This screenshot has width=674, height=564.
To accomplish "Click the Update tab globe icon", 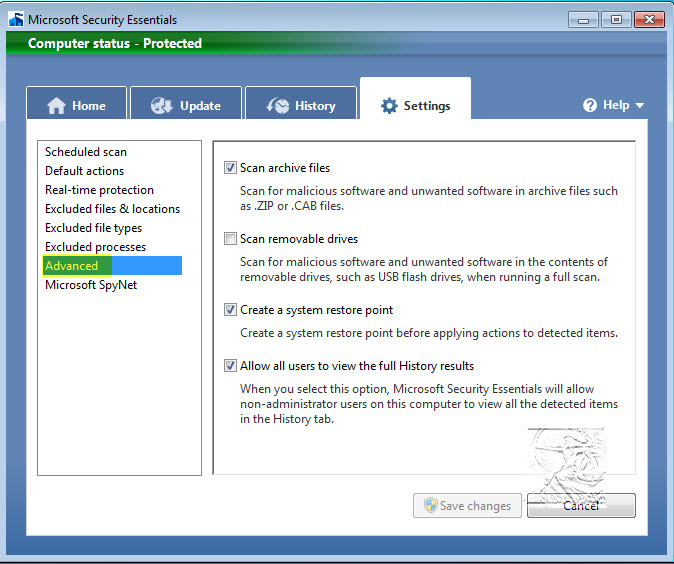I will pos(162,106).
